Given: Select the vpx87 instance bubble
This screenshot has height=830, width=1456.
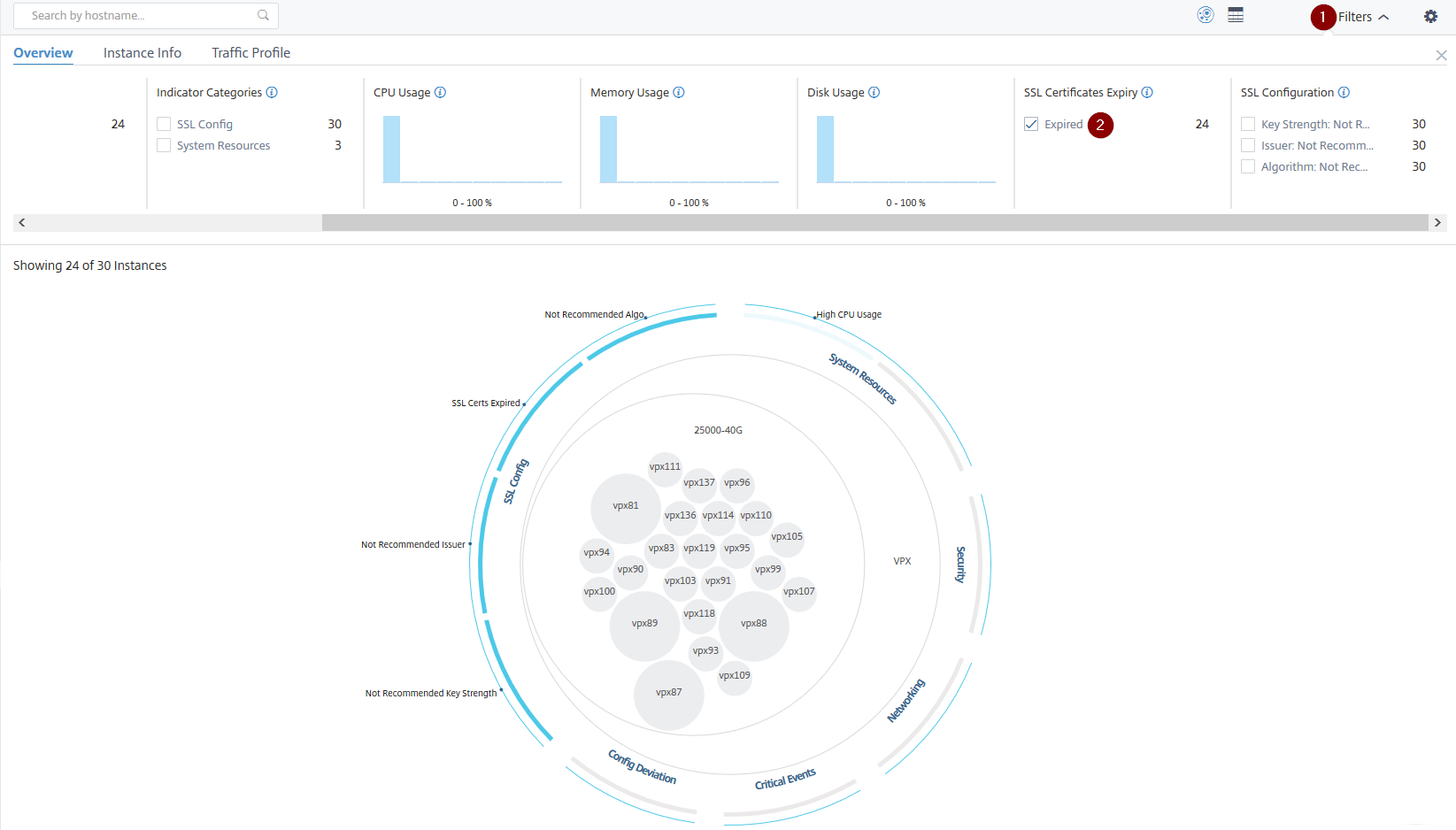Looking at the screenshot, I should point(669,695).
